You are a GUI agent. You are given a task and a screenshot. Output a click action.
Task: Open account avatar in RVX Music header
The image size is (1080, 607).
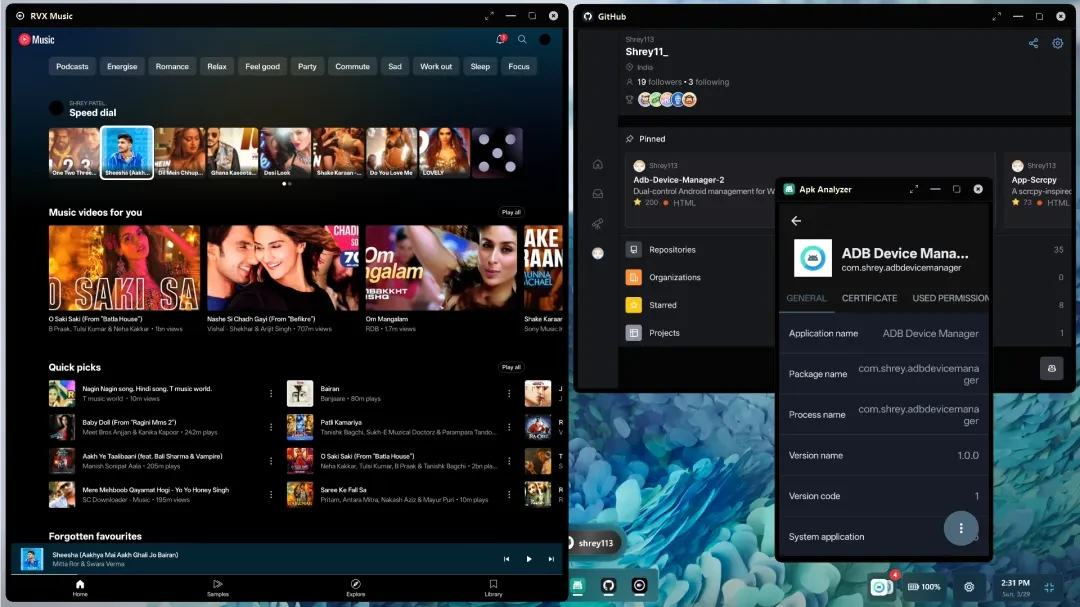pos(545,39)
